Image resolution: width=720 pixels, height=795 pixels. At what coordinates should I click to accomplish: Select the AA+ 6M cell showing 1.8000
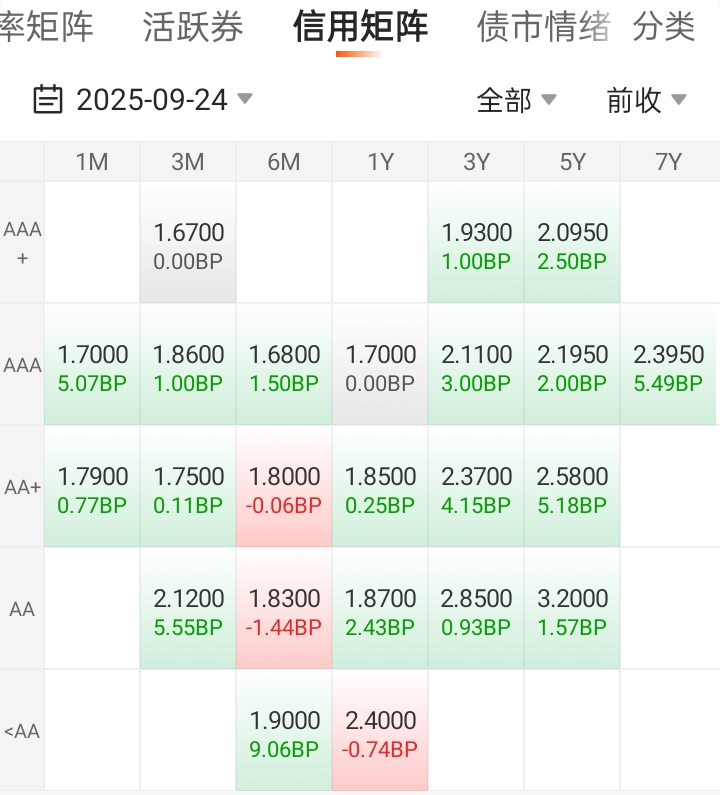click(284, 489)
